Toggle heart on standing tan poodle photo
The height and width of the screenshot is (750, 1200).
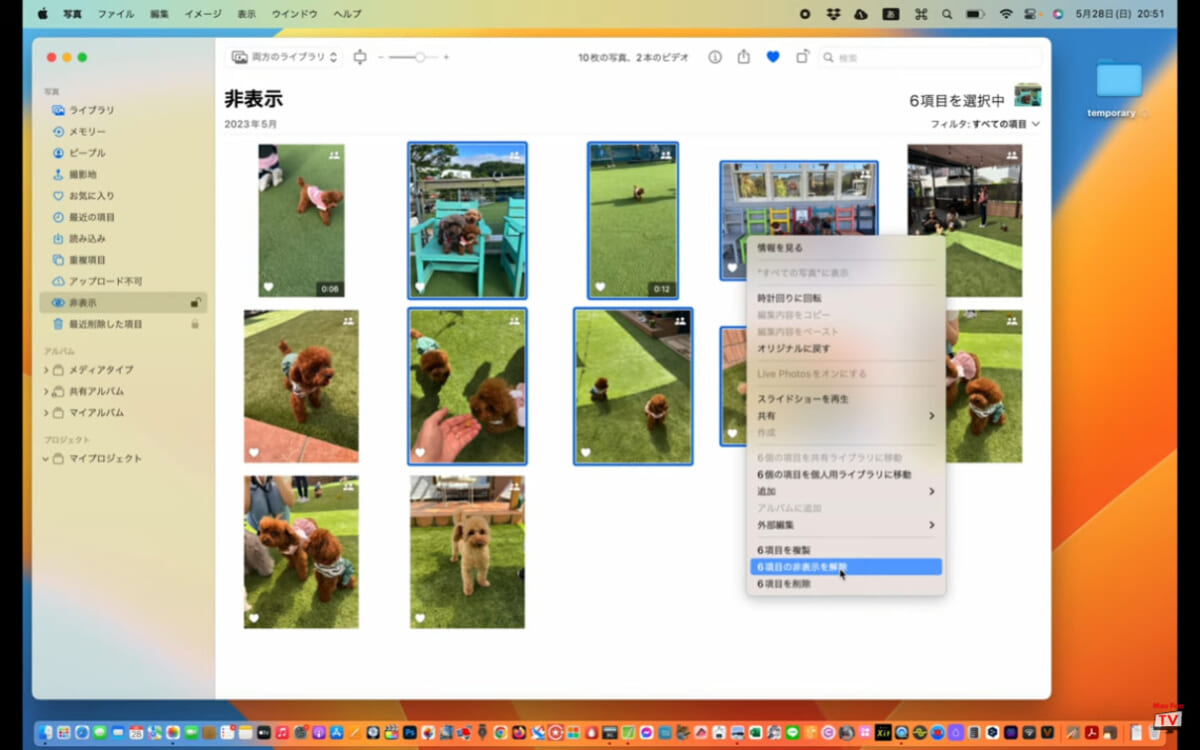click(420, 618)
